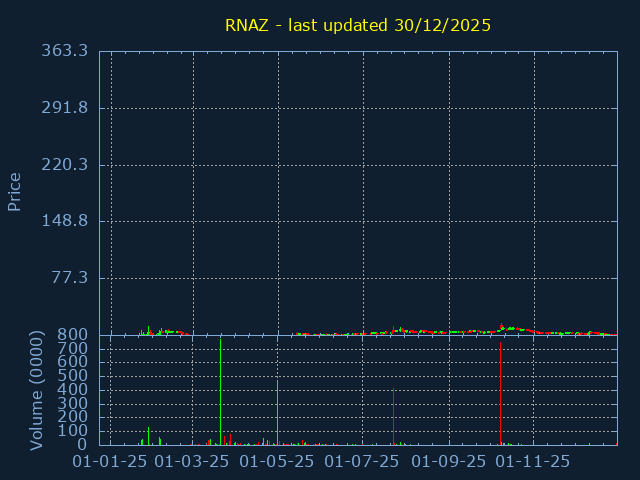Click the RNAZ chart title text

point(357,25)
